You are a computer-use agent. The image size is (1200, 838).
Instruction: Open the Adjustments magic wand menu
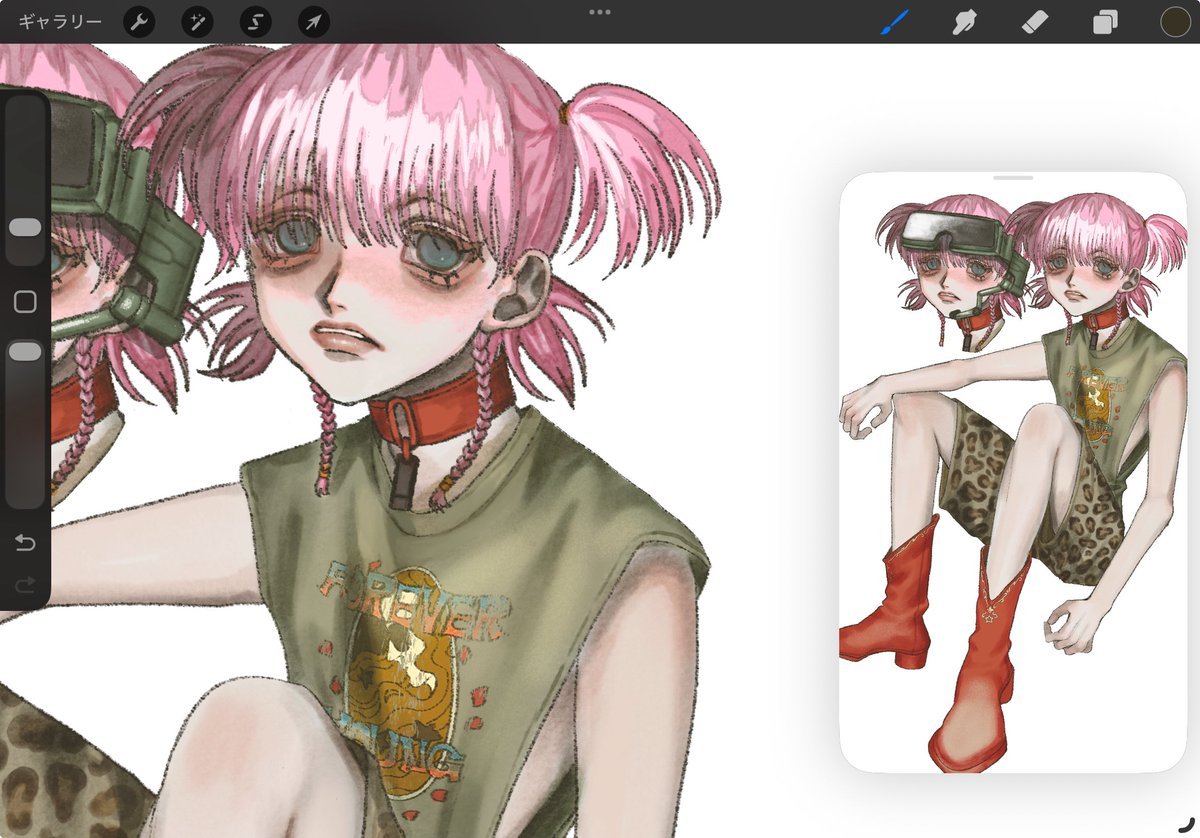[197, 21]
